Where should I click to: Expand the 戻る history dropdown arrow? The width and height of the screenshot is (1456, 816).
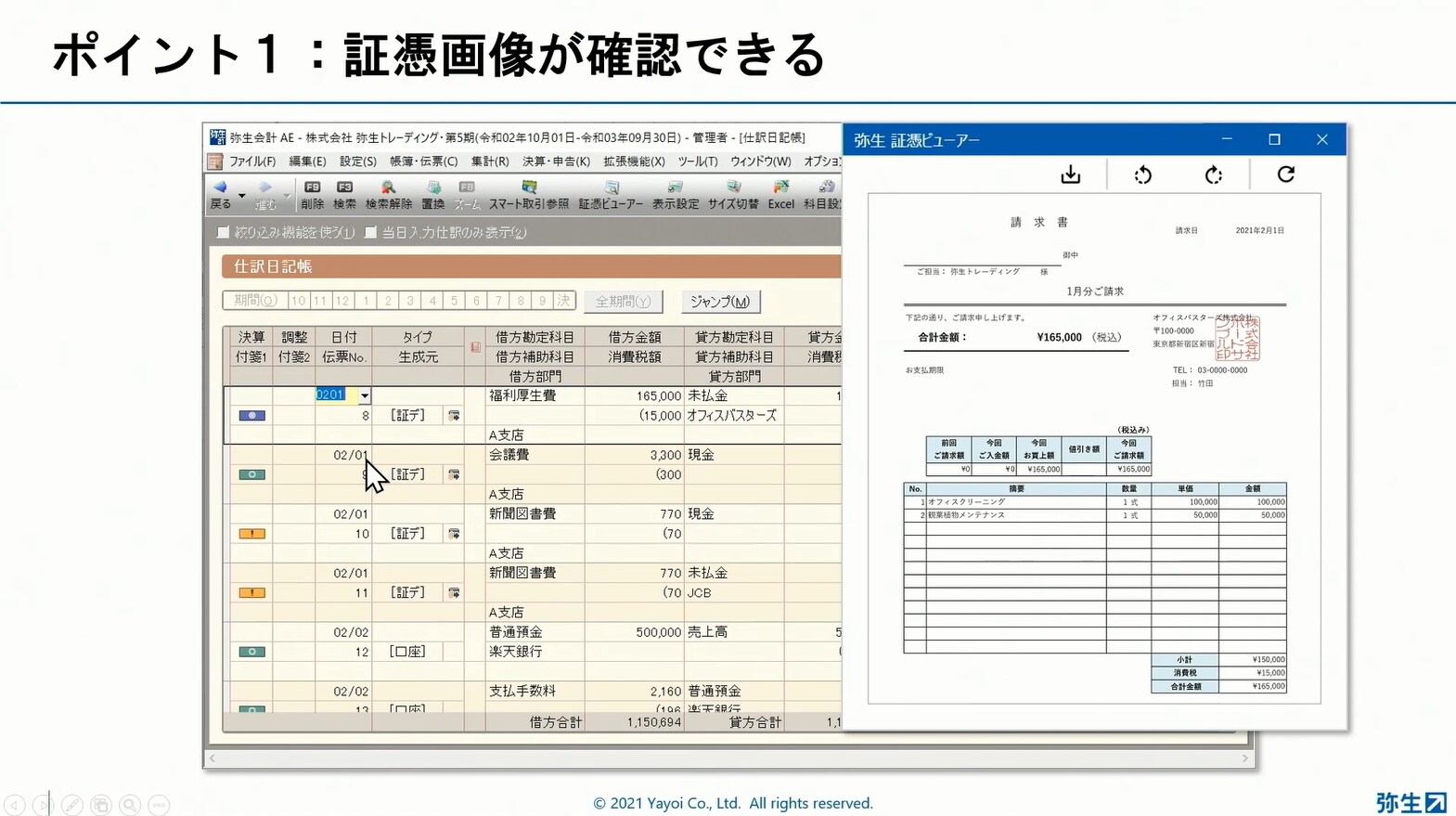coord(241,196)
